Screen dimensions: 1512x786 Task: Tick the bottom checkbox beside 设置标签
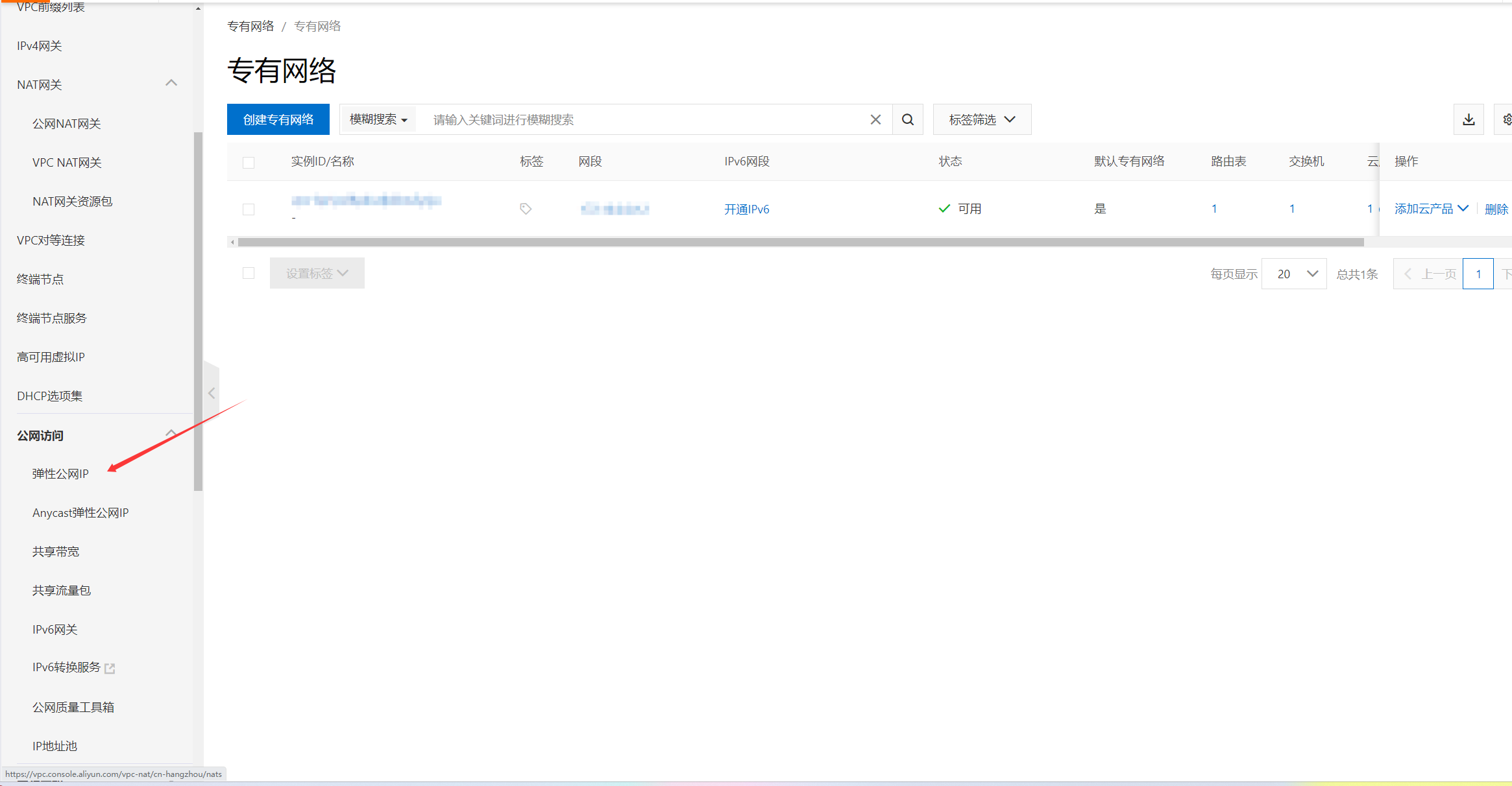pos(249,273)
